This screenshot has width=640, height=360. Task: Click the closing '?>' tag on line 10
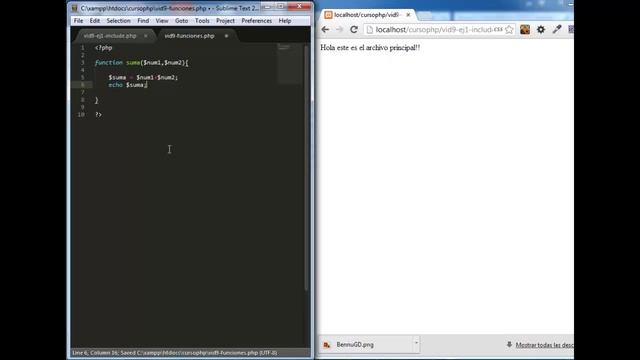pyautogui.click(x=98, y=115)
